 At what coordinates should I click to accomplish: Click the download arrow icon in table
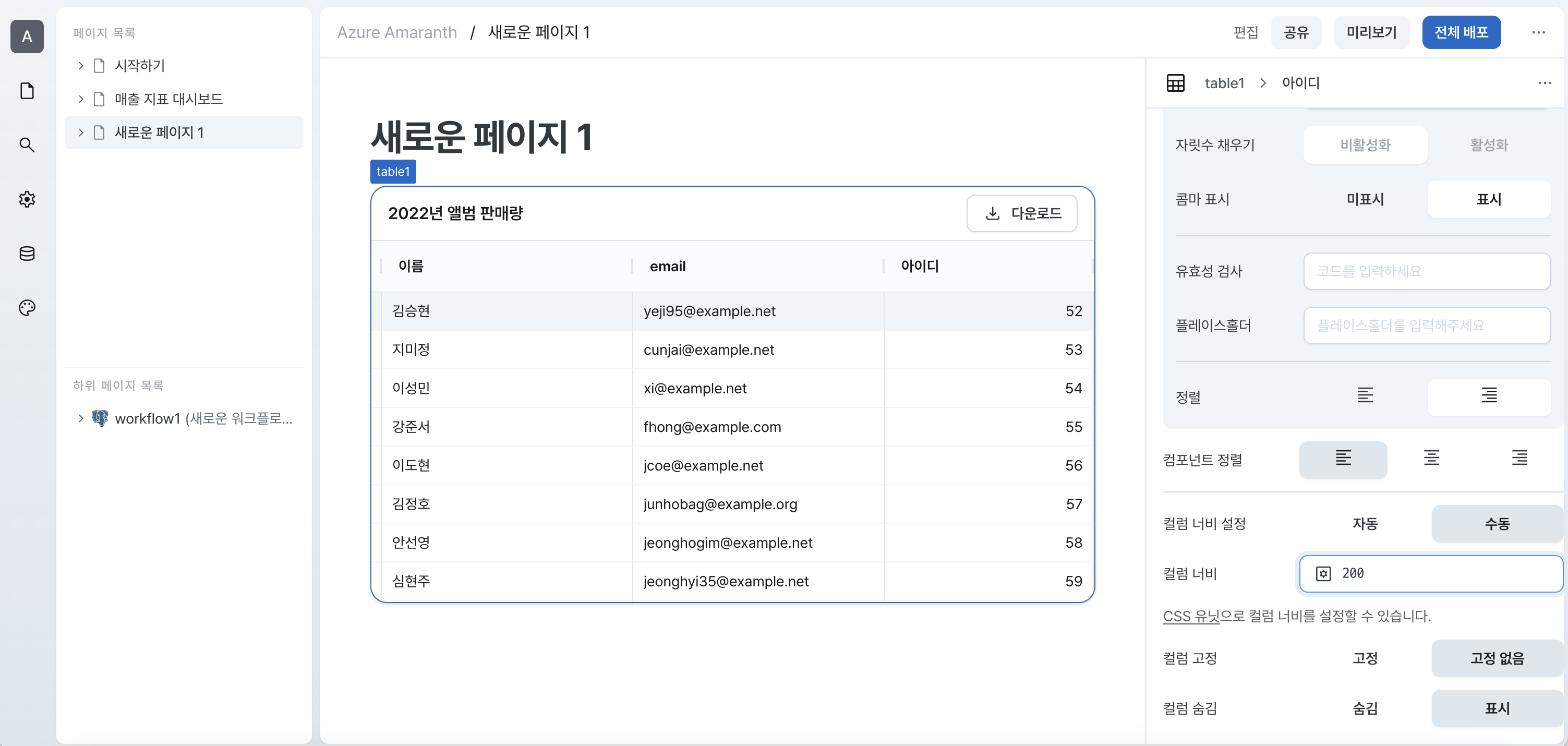pyautogui.click(x=992, y=213)
